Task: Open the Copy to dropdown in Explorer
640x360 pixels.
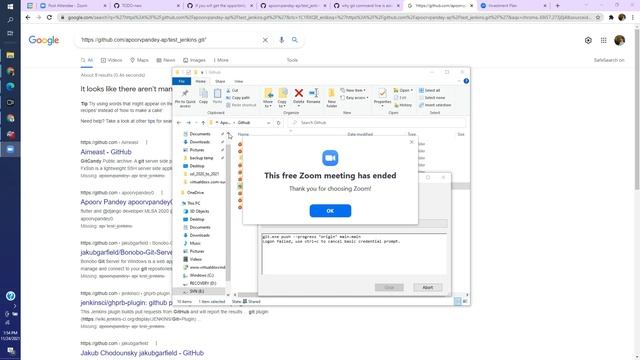Action: [x=282, y=98]
